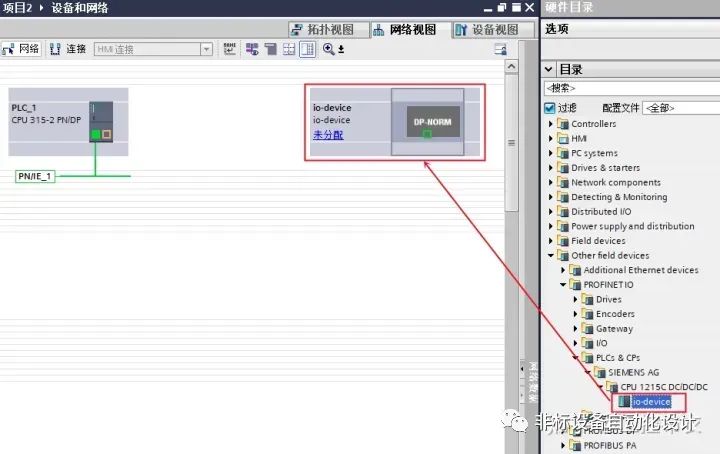Switch to the 拓扑视图 tab
720x454 pixels.
[x=328, y=30]
